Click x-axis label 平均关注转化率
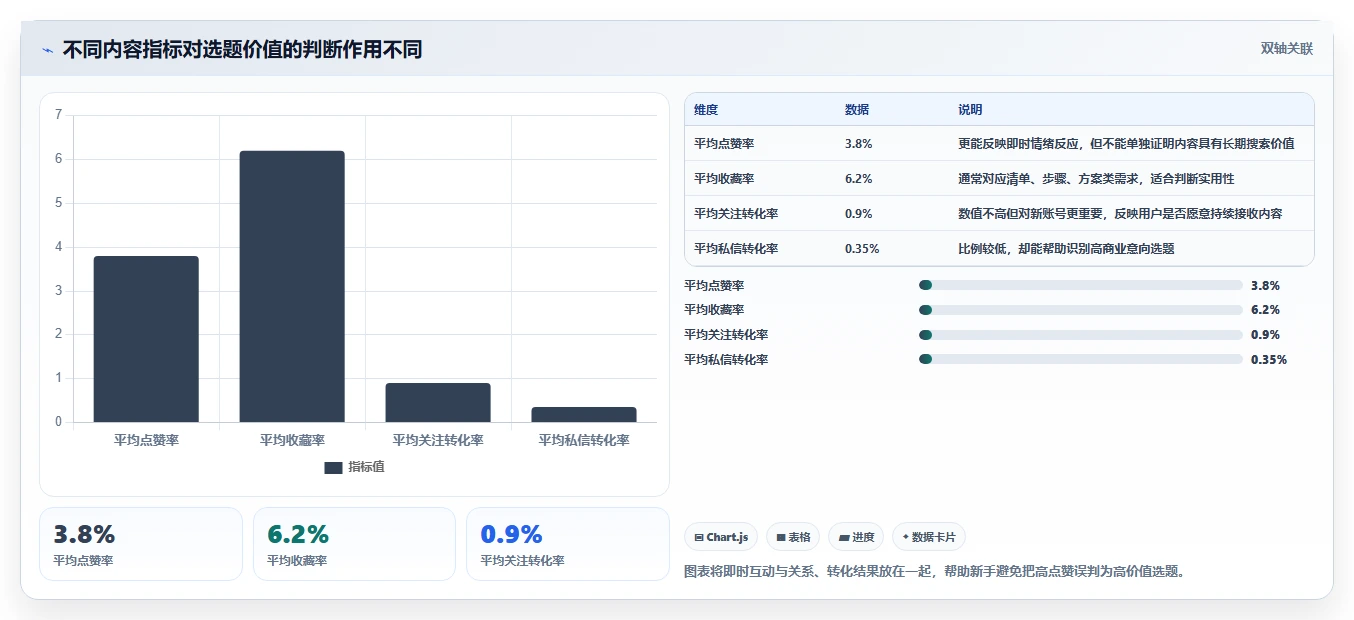The image size is (1354, 620). [438, 441]
